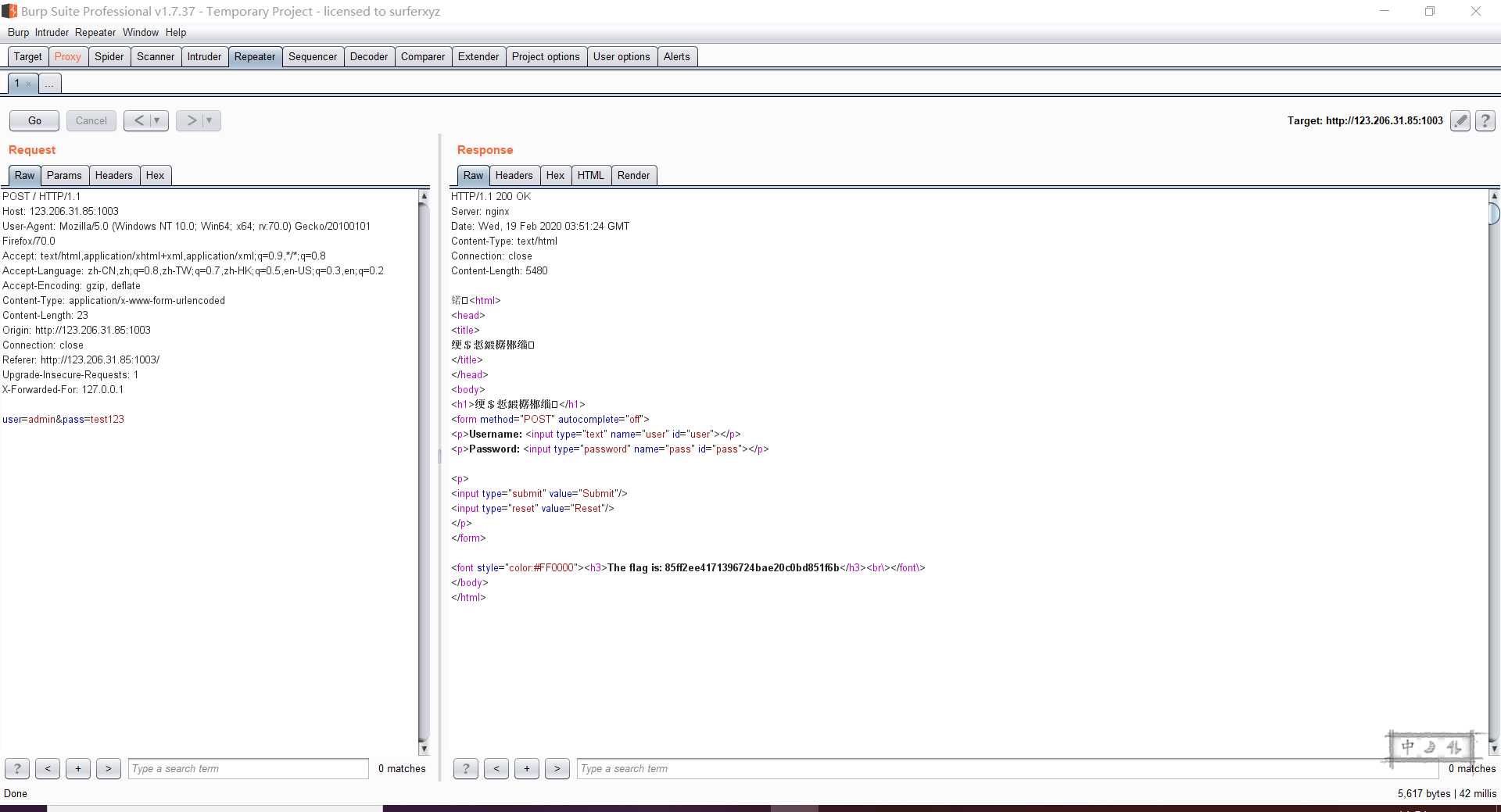Select the Request Params tab
1501x812 pixels.
(x=64, y=175)
